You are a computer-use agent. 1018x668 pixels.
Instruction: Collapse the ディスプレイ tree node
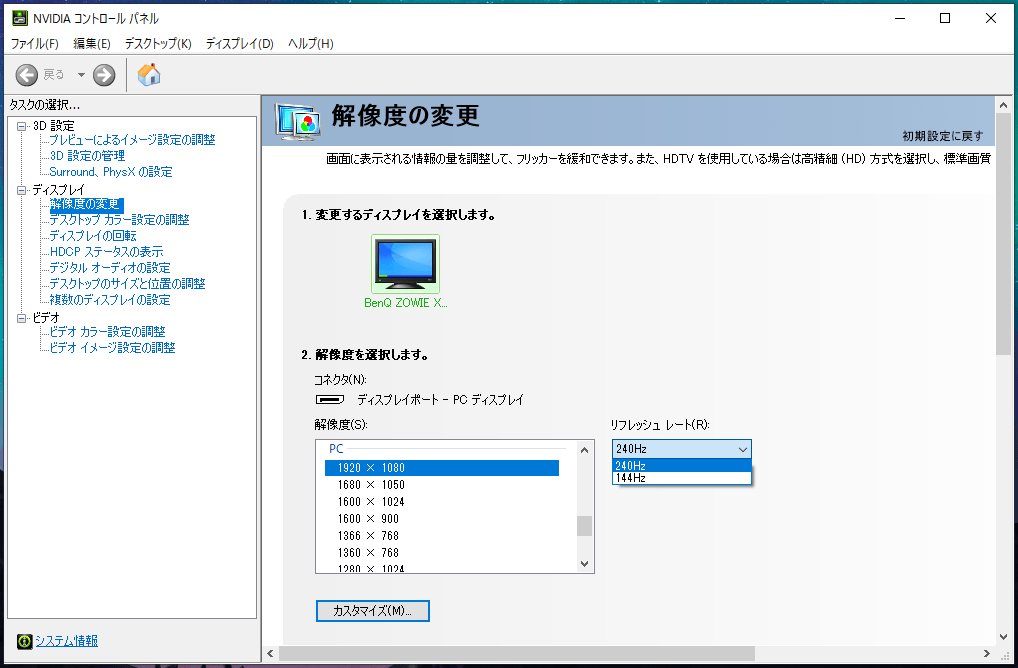(21, 190)
